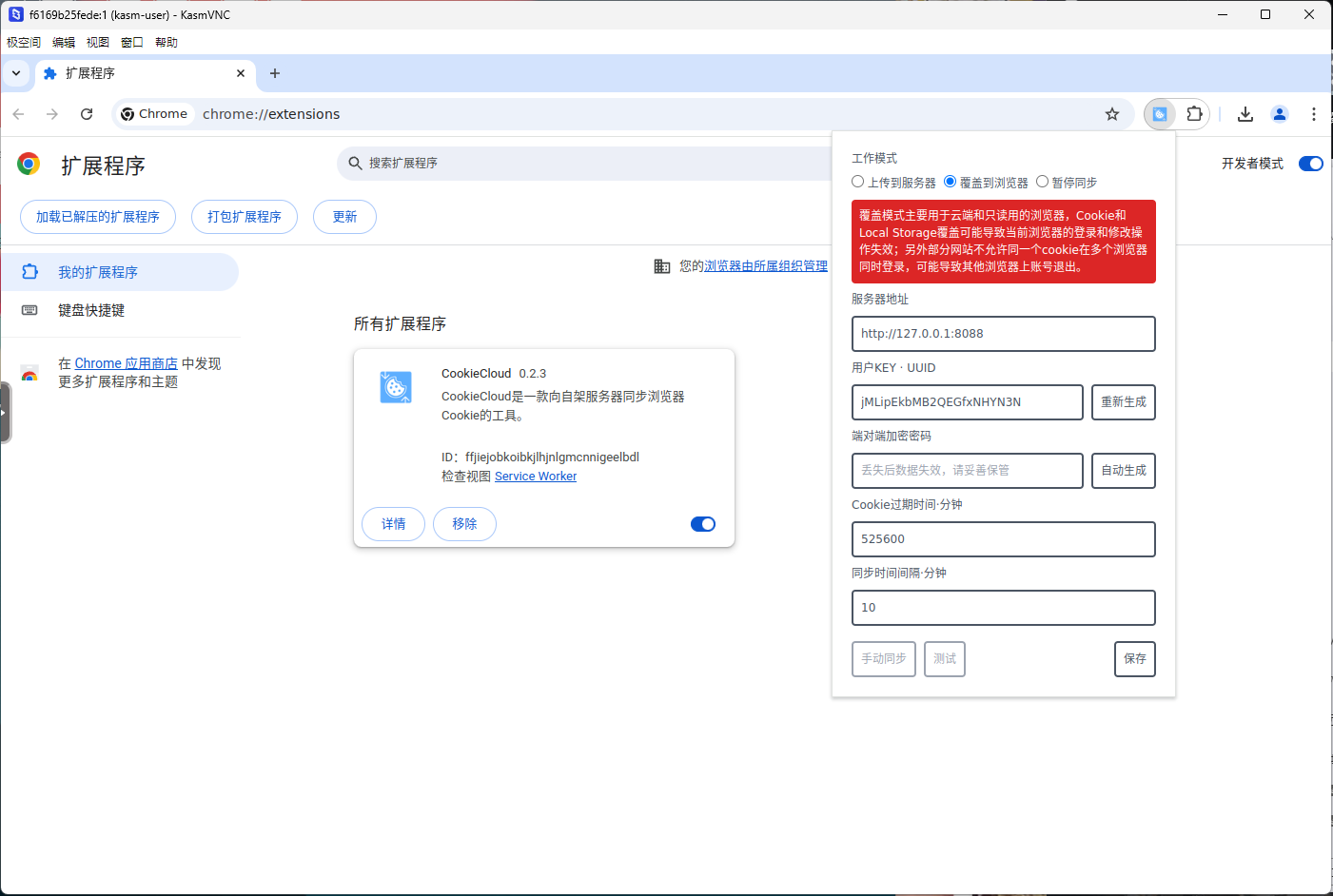Select 我的扩展程序 in the sidebar

pos(119,272)
